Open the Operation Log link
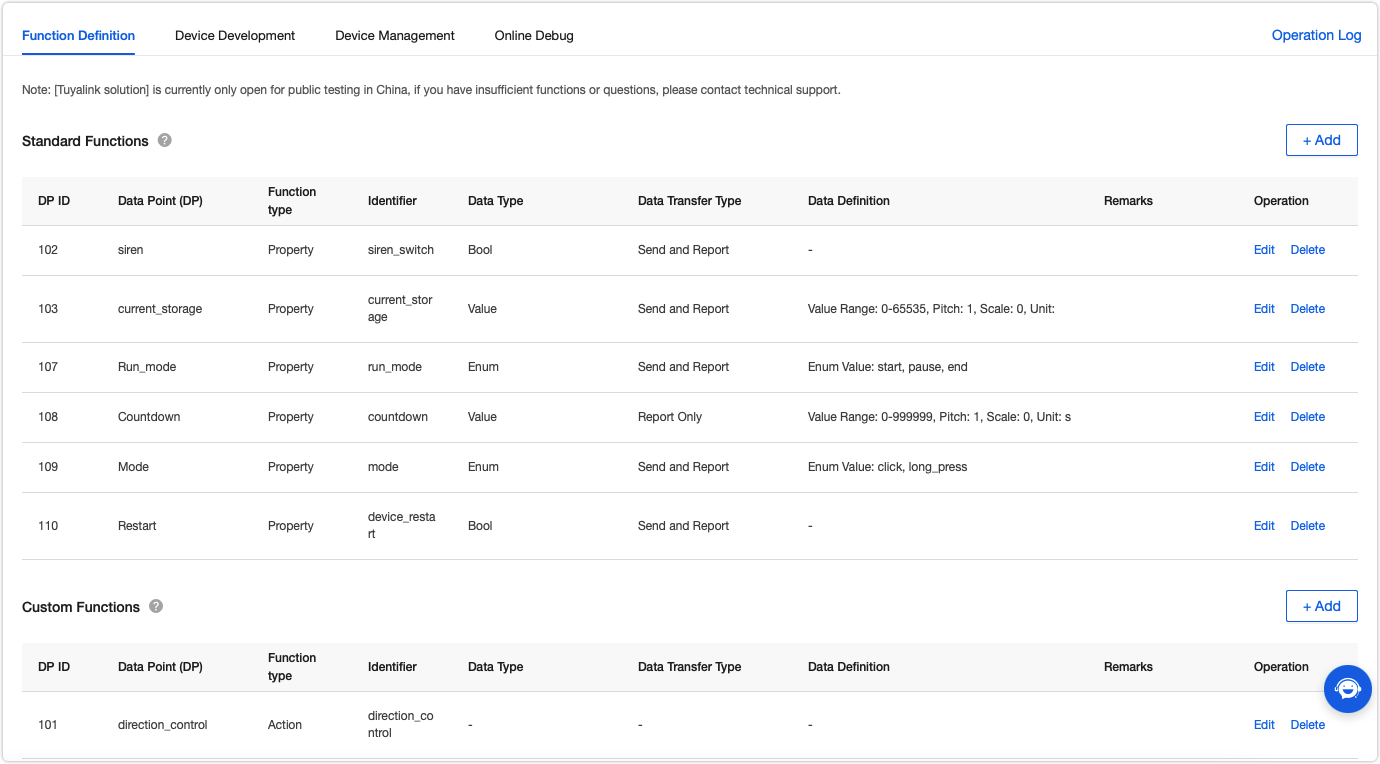1380x764 pixels. [x=1316, y=35]
